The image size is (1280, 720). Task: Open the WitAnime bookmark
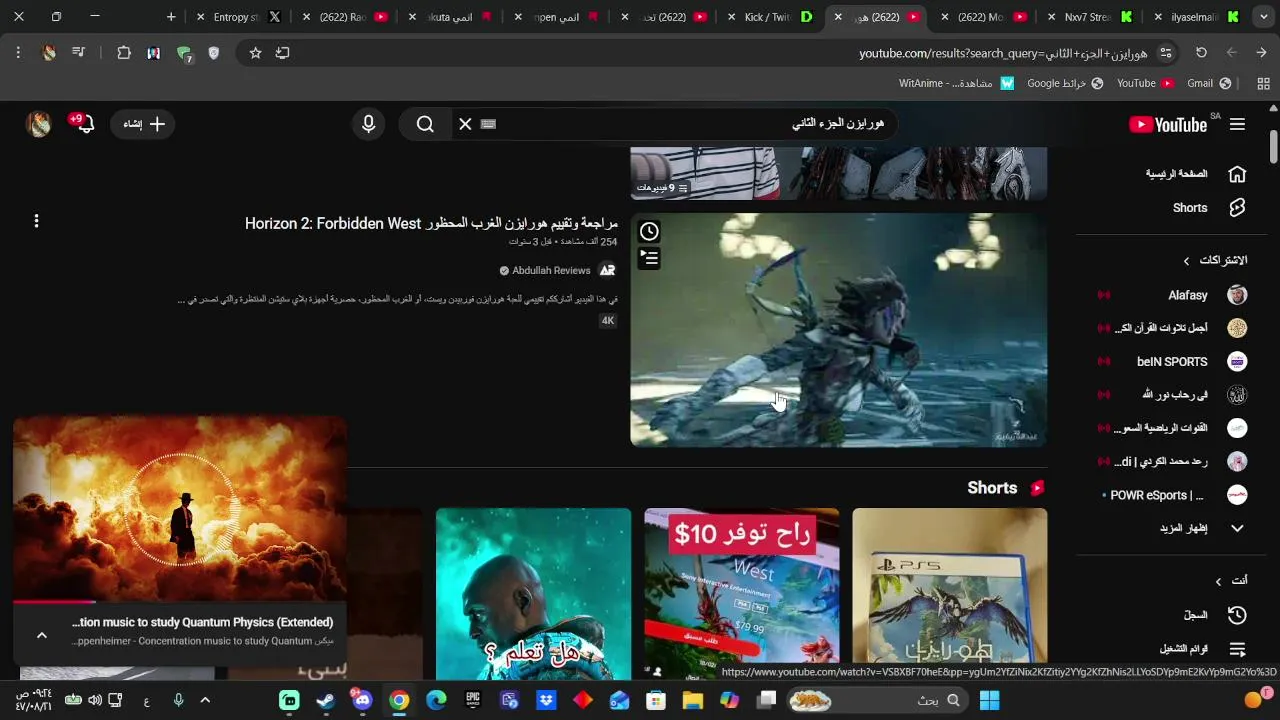pyautogui.click(x=956, y=84)
